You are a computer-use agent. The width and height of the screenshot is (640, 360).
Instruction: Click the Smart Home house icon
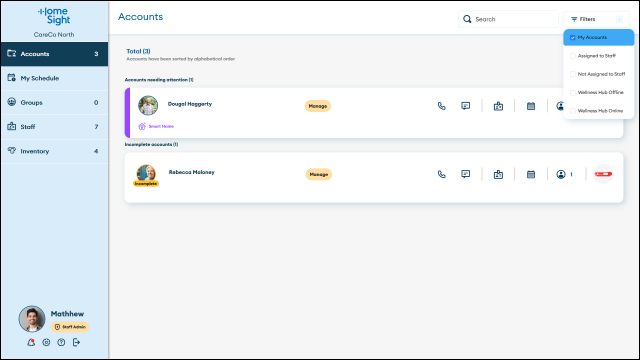coord(142,126)
